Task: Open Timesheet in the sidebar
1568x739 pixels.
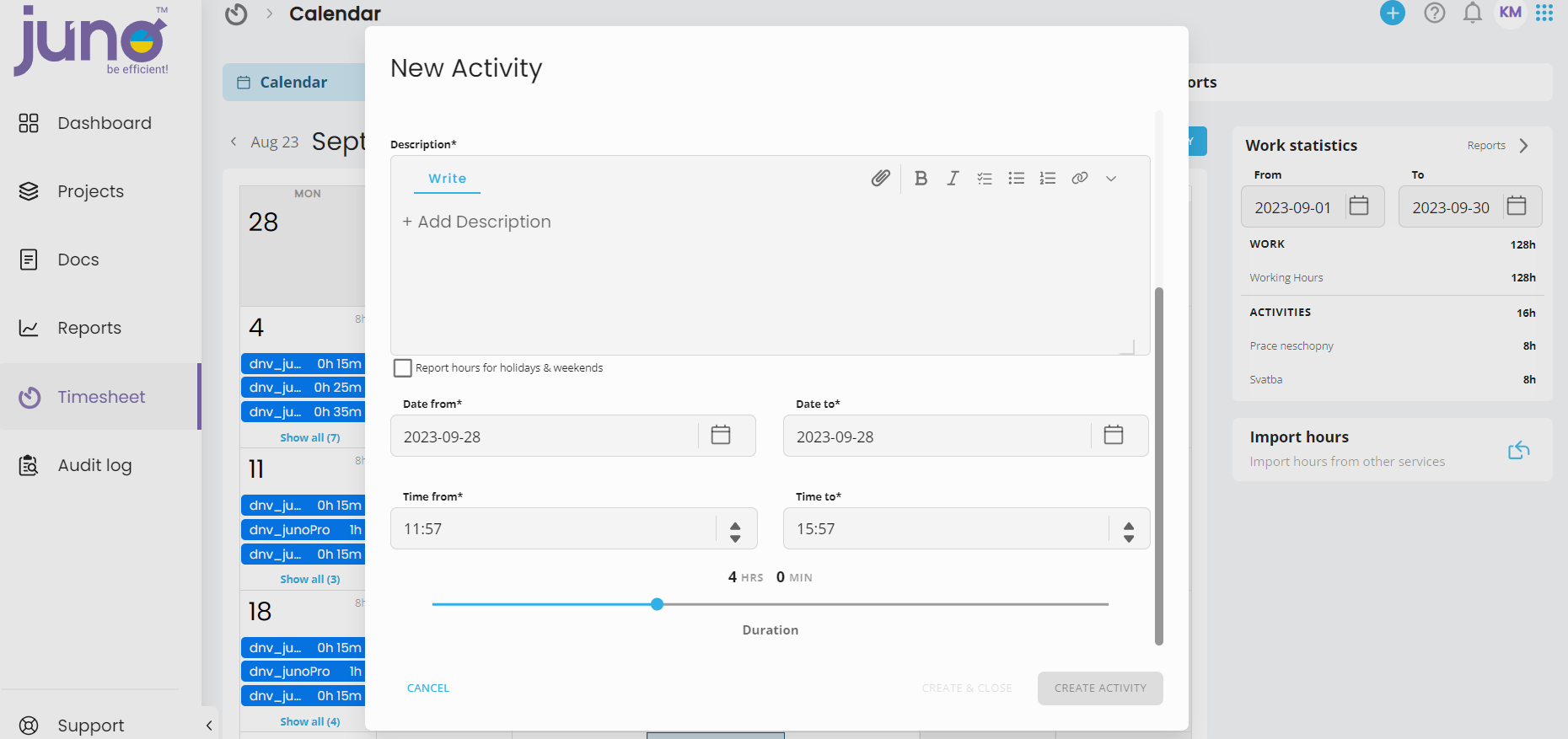Action: click(x=100, y=397)
